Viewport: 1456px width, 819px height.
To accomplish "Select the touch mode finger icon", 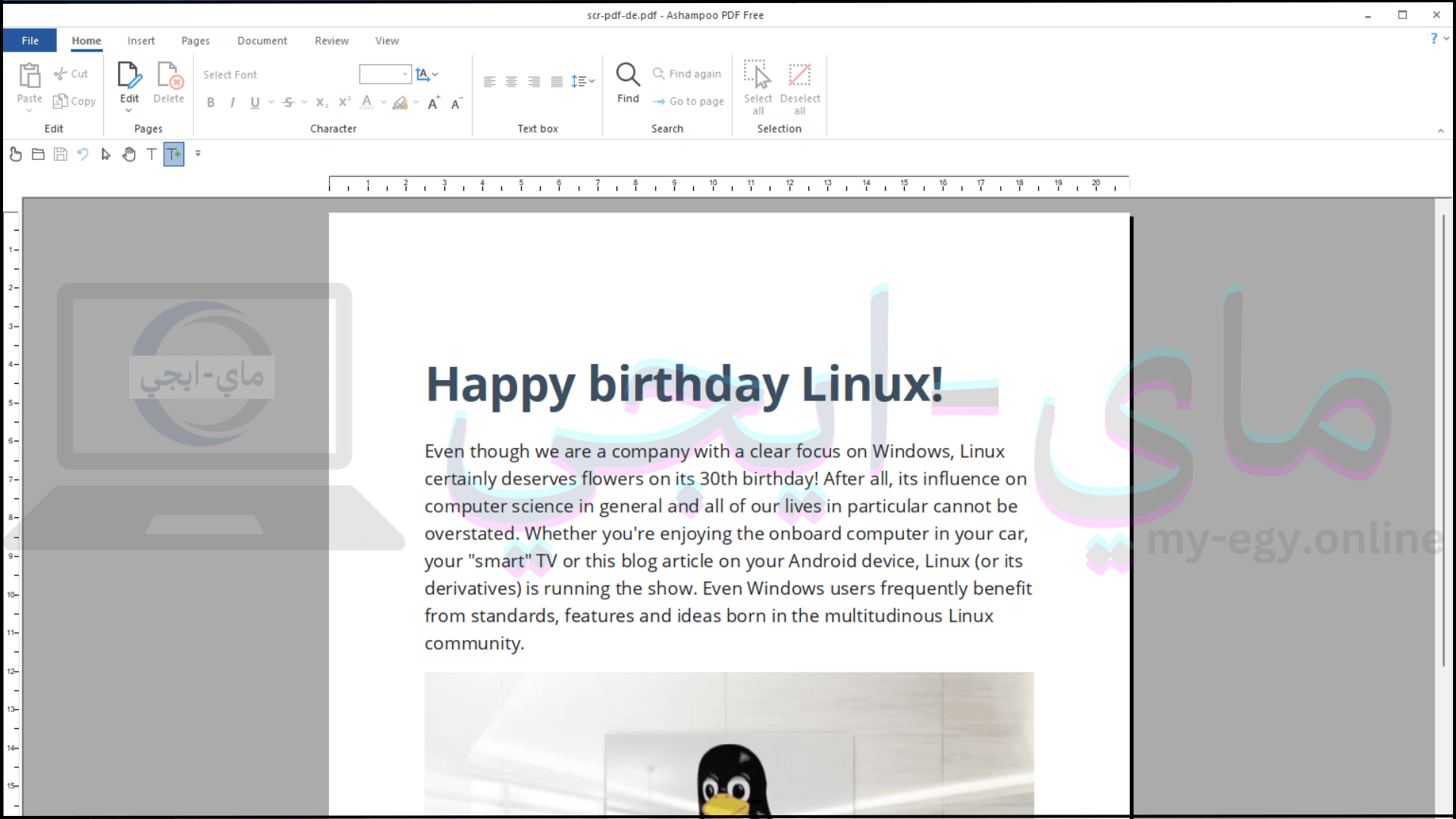I will (15, 154).
